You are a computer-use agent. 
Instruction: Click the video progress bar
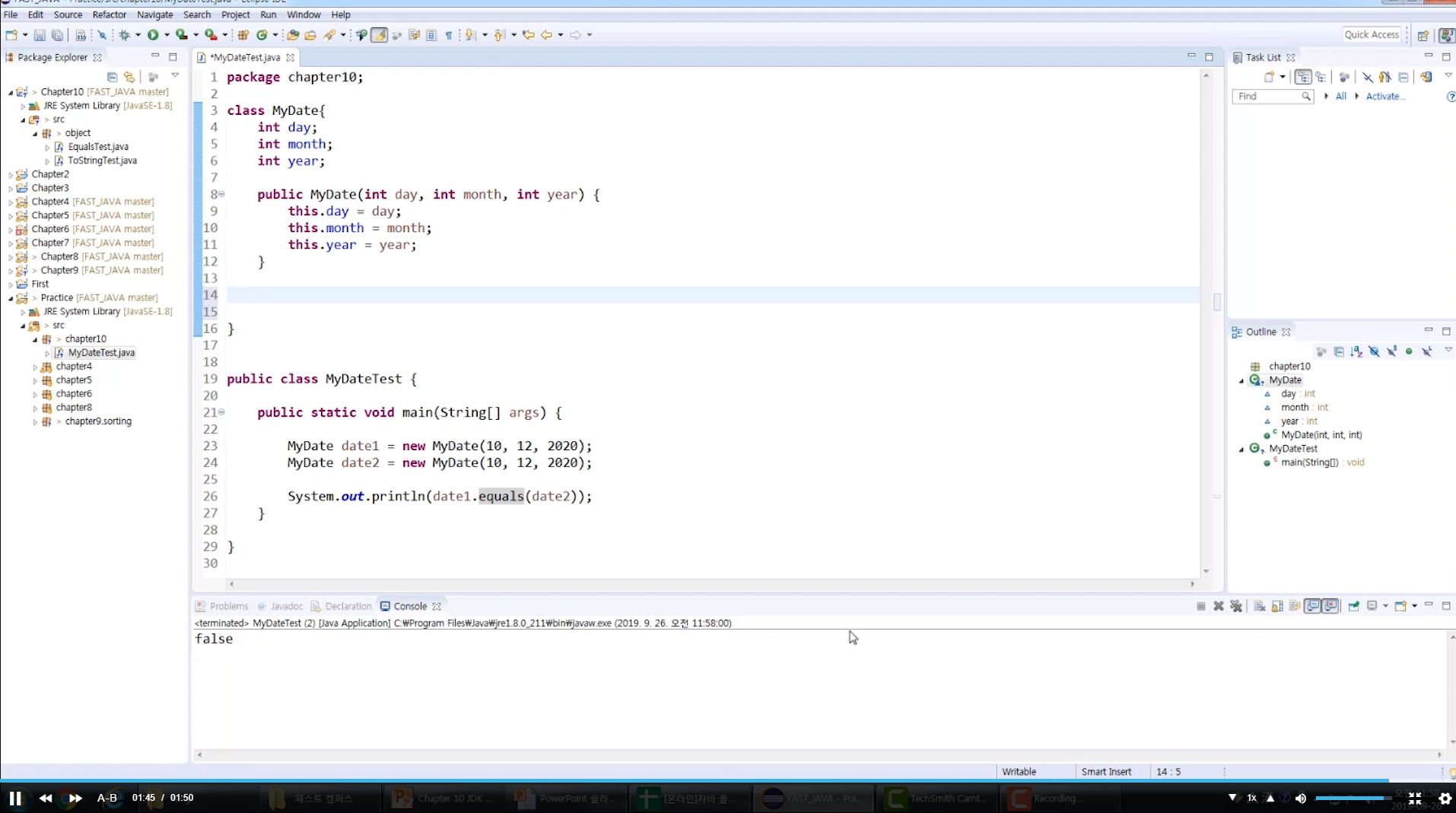coord(728,780)
